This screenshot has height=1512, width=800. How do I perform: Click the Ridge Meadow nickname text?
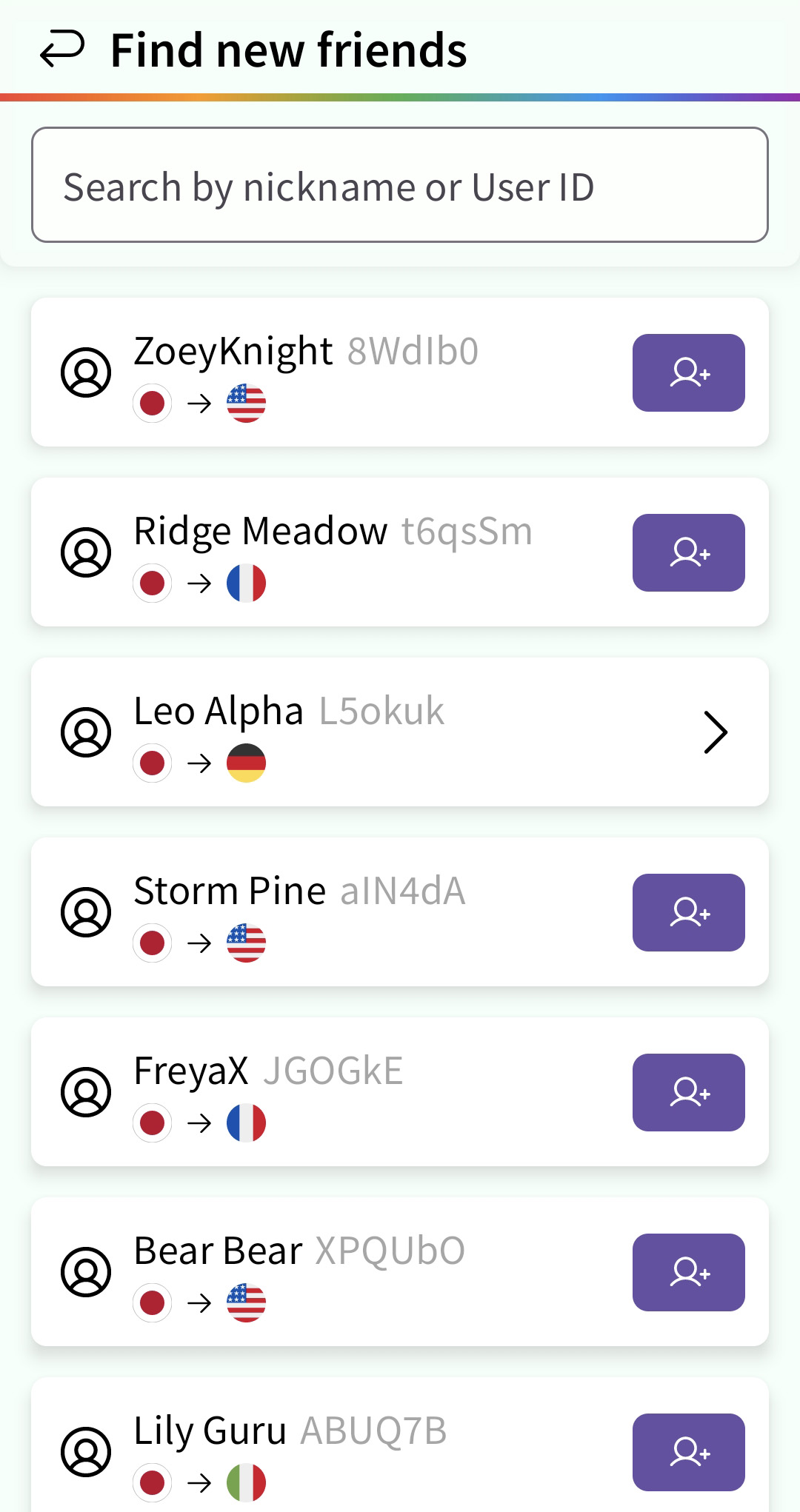tap(260, 531)
